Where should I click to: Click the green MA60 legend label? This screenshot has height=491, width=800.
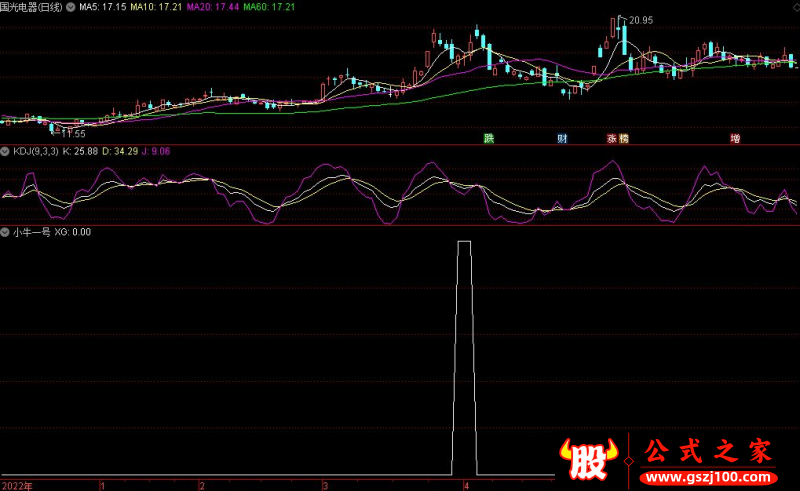pos(271,7)
